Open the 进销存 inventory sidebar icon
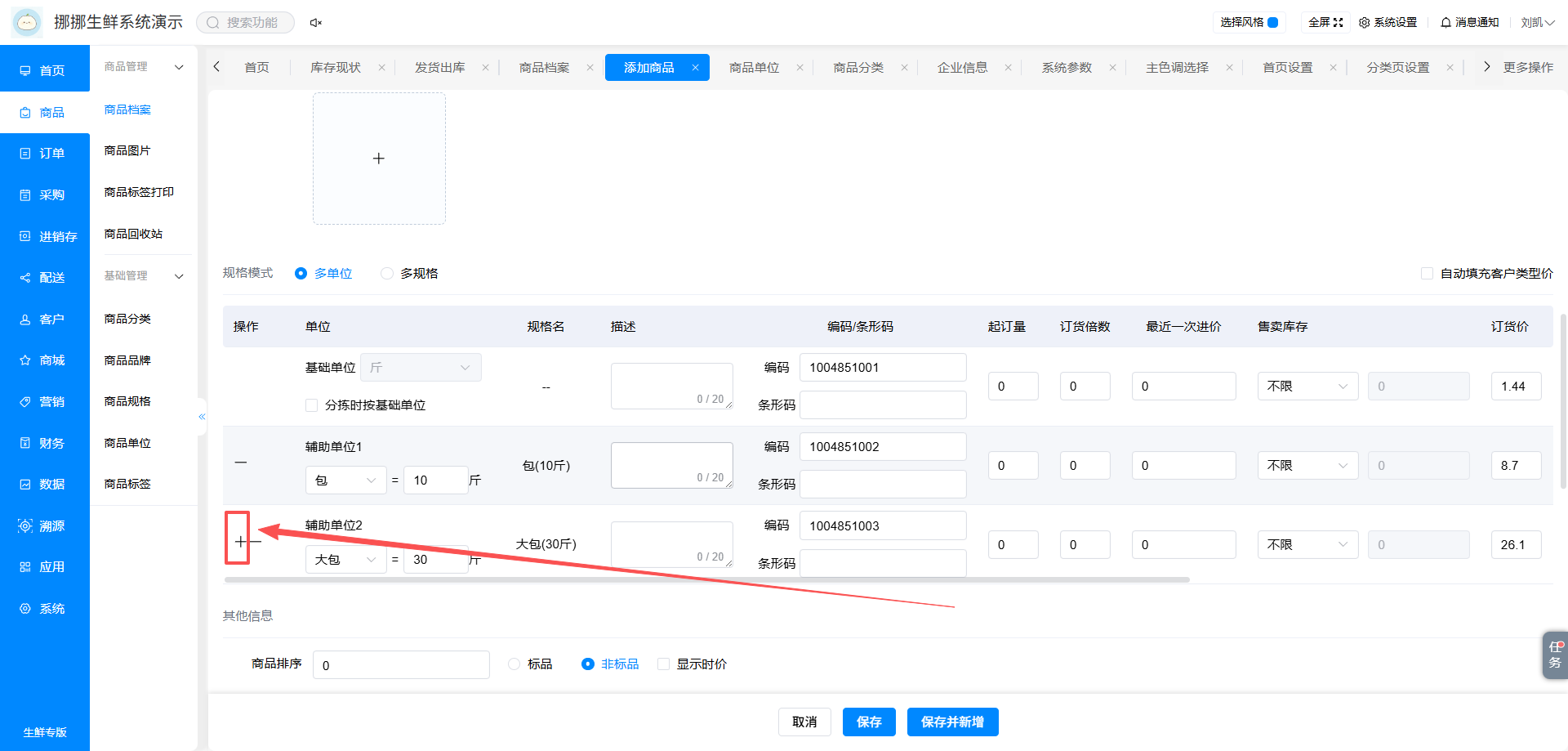 click(x=25, y=236)
